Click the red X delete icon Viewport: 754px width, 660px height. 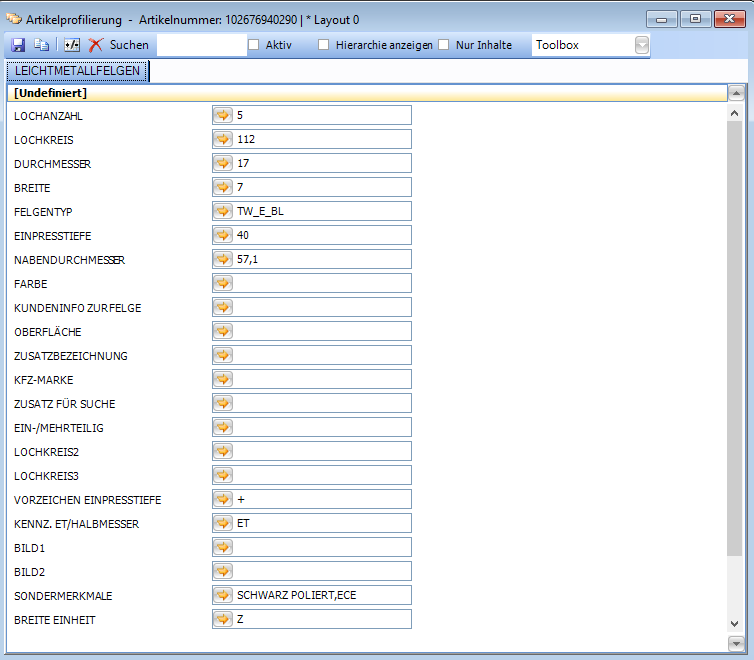tap(96, 45)
